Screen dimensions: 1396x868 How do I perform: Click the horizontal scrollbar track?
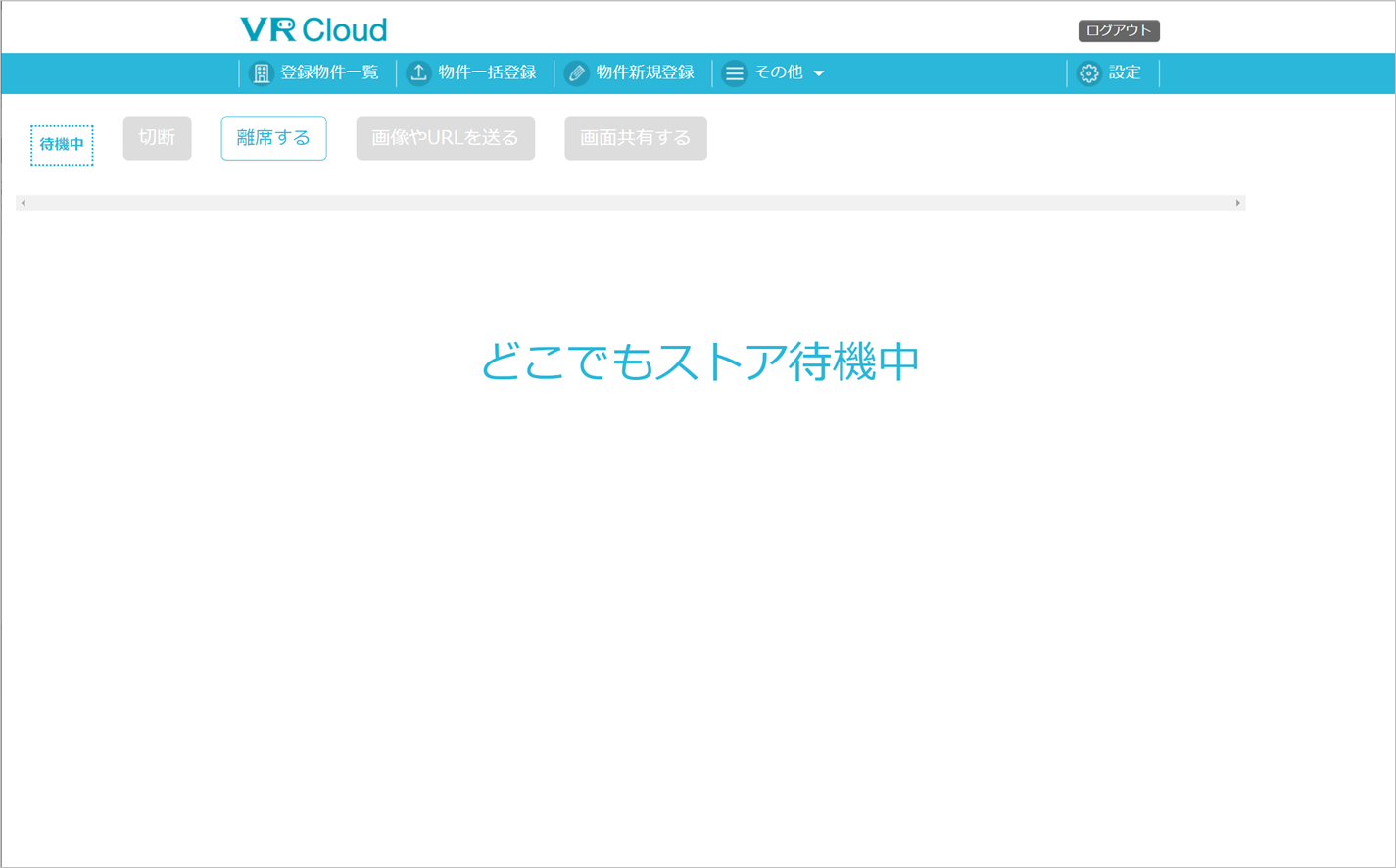631,203
